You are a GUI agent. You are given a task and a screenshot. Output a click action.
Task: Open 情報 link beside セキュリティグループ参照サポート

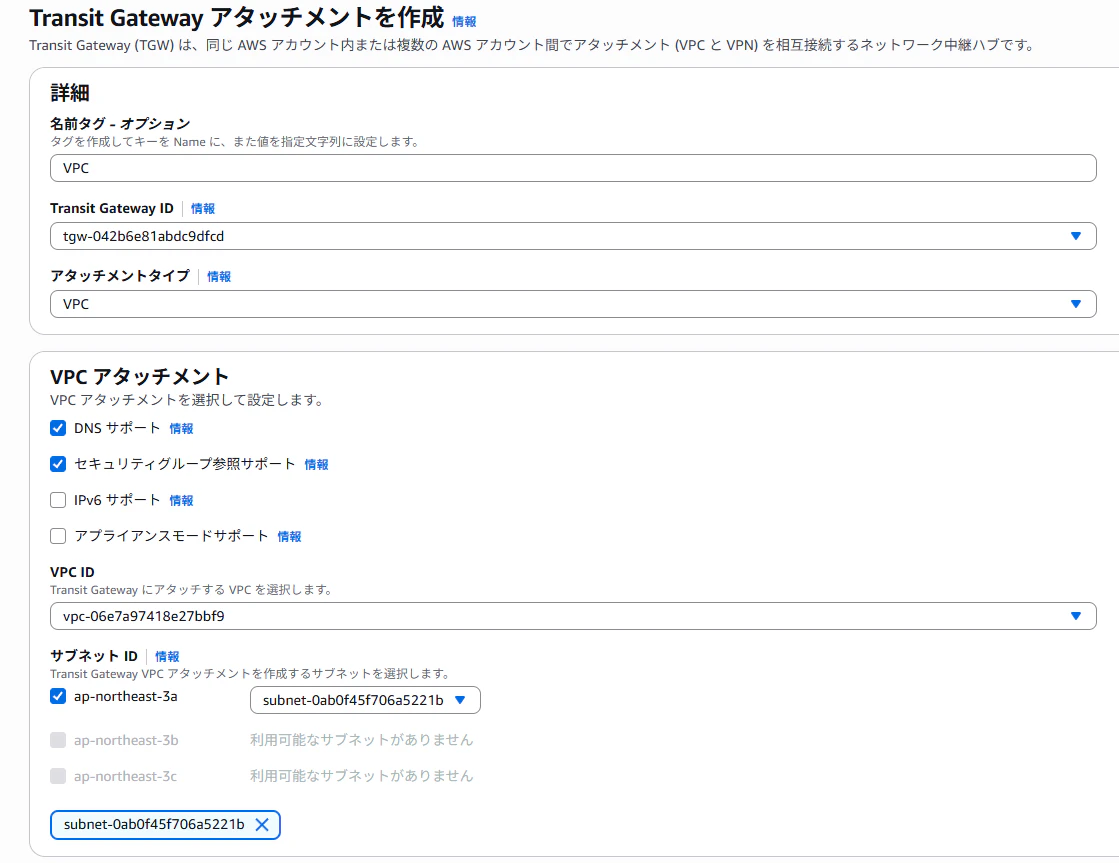click(x=318, y=464)
